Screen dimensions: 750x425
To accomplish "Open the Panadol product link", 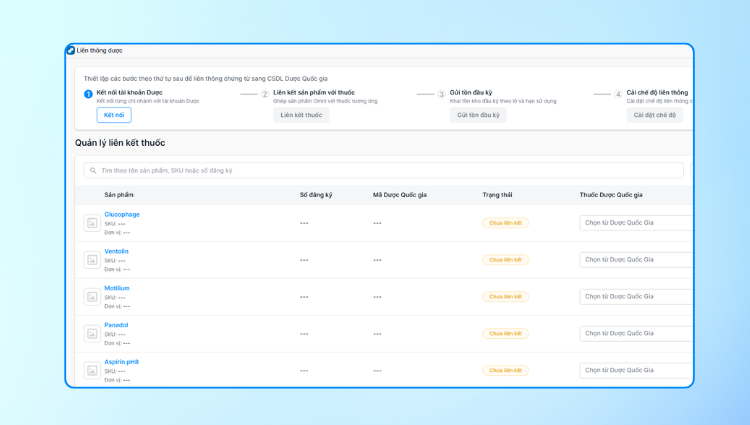I will click(x=116, y=325).
